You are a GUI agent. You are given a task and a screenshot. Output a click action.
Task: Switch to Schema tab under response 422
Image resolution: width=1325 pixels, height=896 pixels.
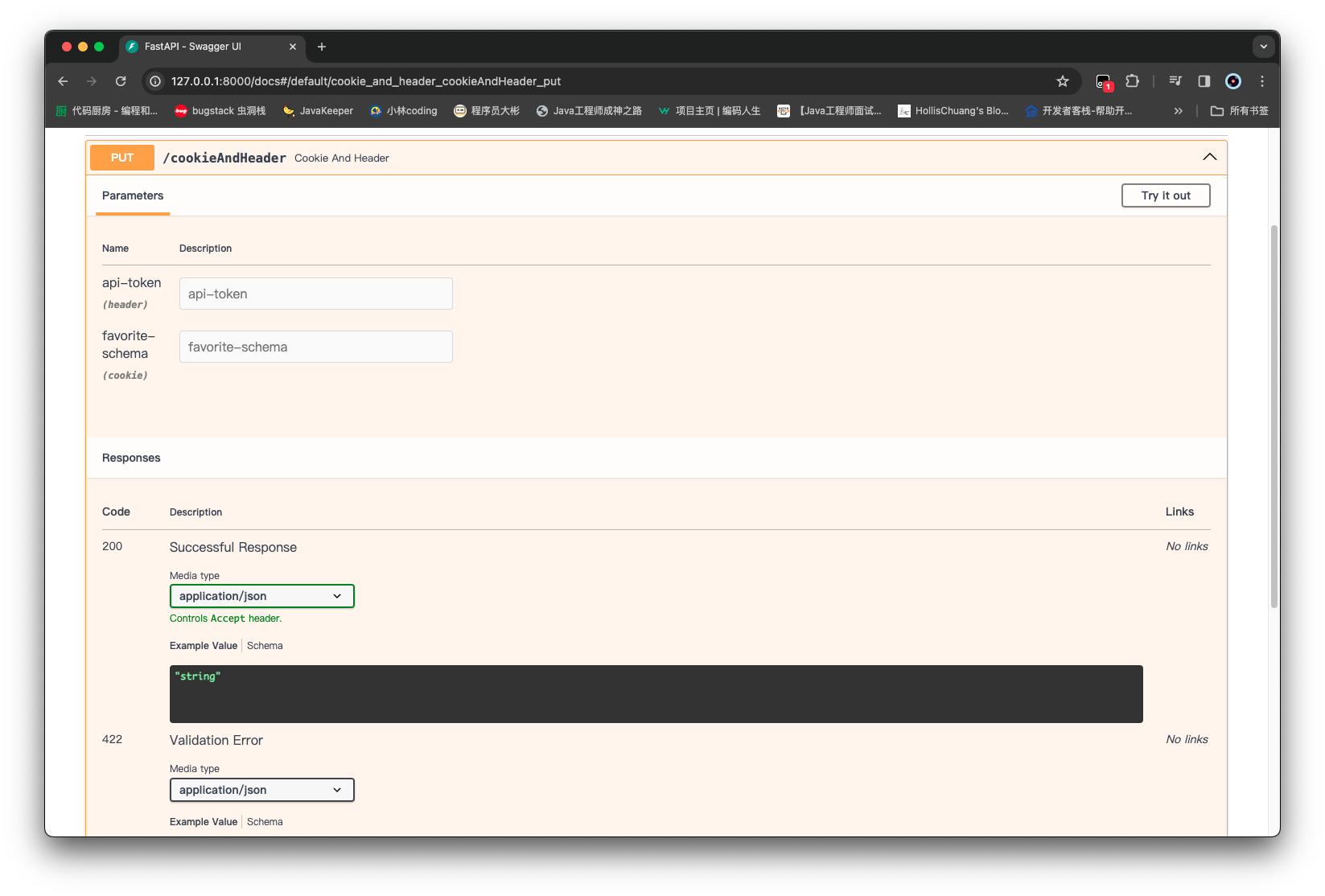(265, 822)
